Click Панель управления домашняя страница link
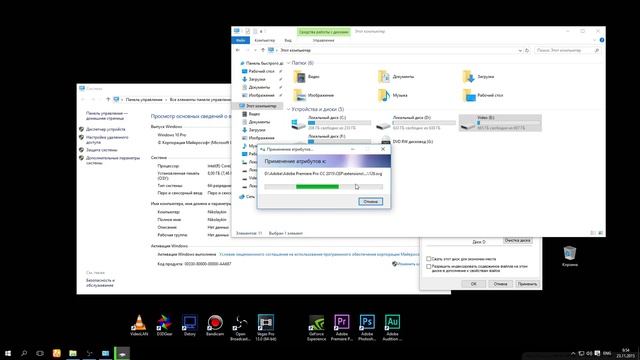The width and height of the screenshot is (640, 360). (x=107, y=116)
